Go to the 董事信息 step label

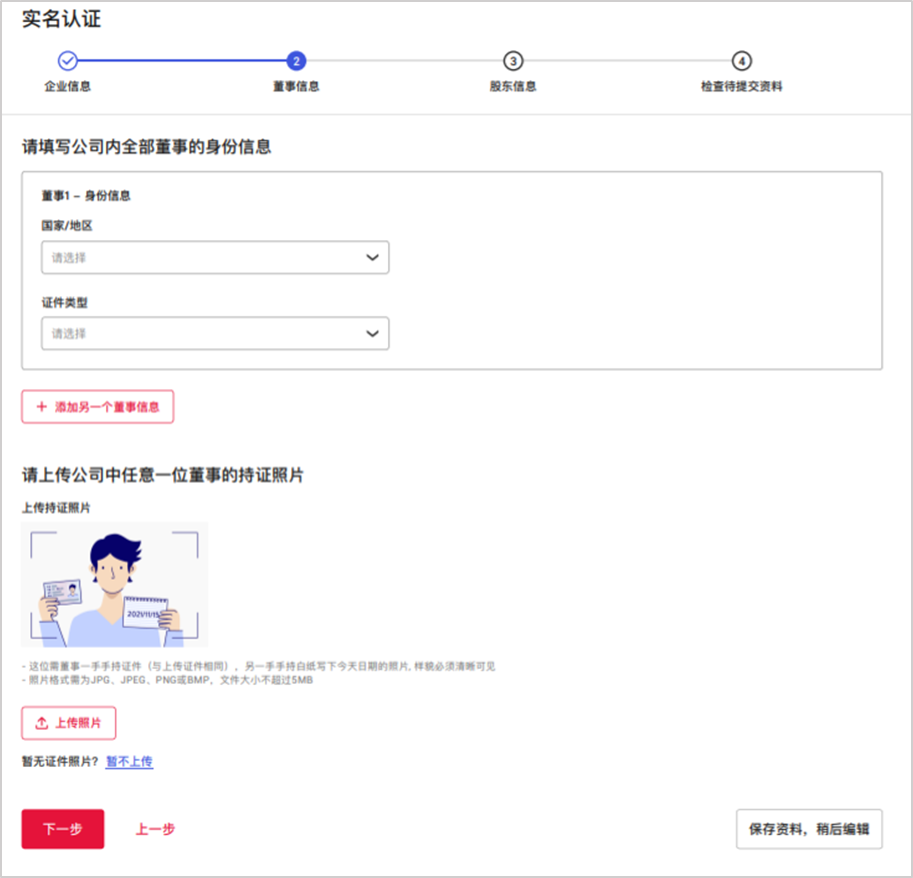click(296, 86)
